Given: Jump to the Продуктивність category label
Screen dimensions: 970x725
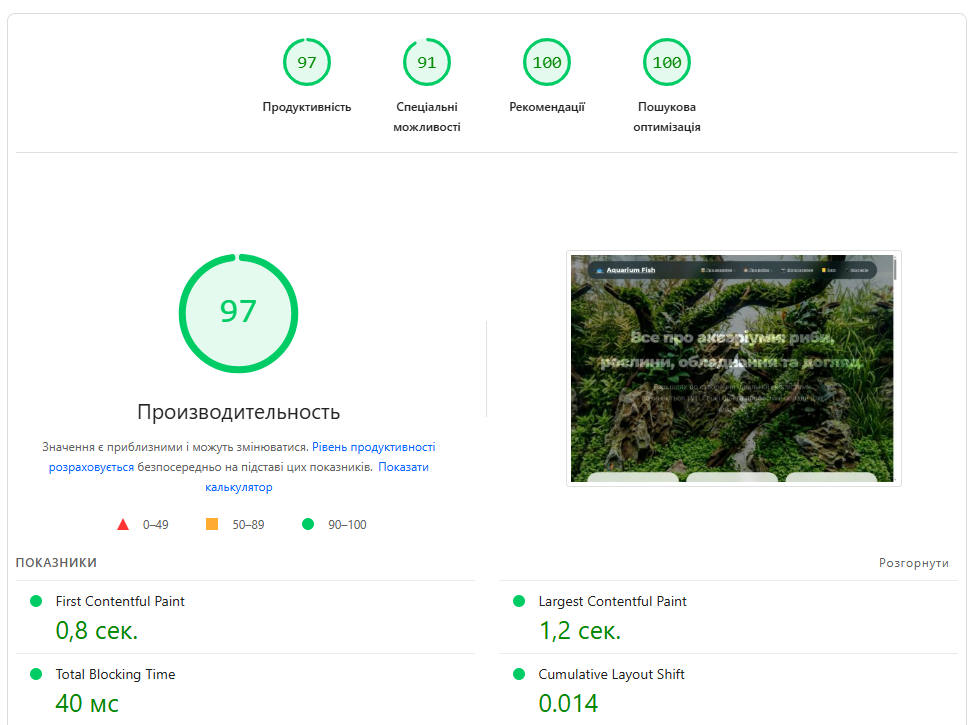Looking at the screenshot, I should pos(306,107).
